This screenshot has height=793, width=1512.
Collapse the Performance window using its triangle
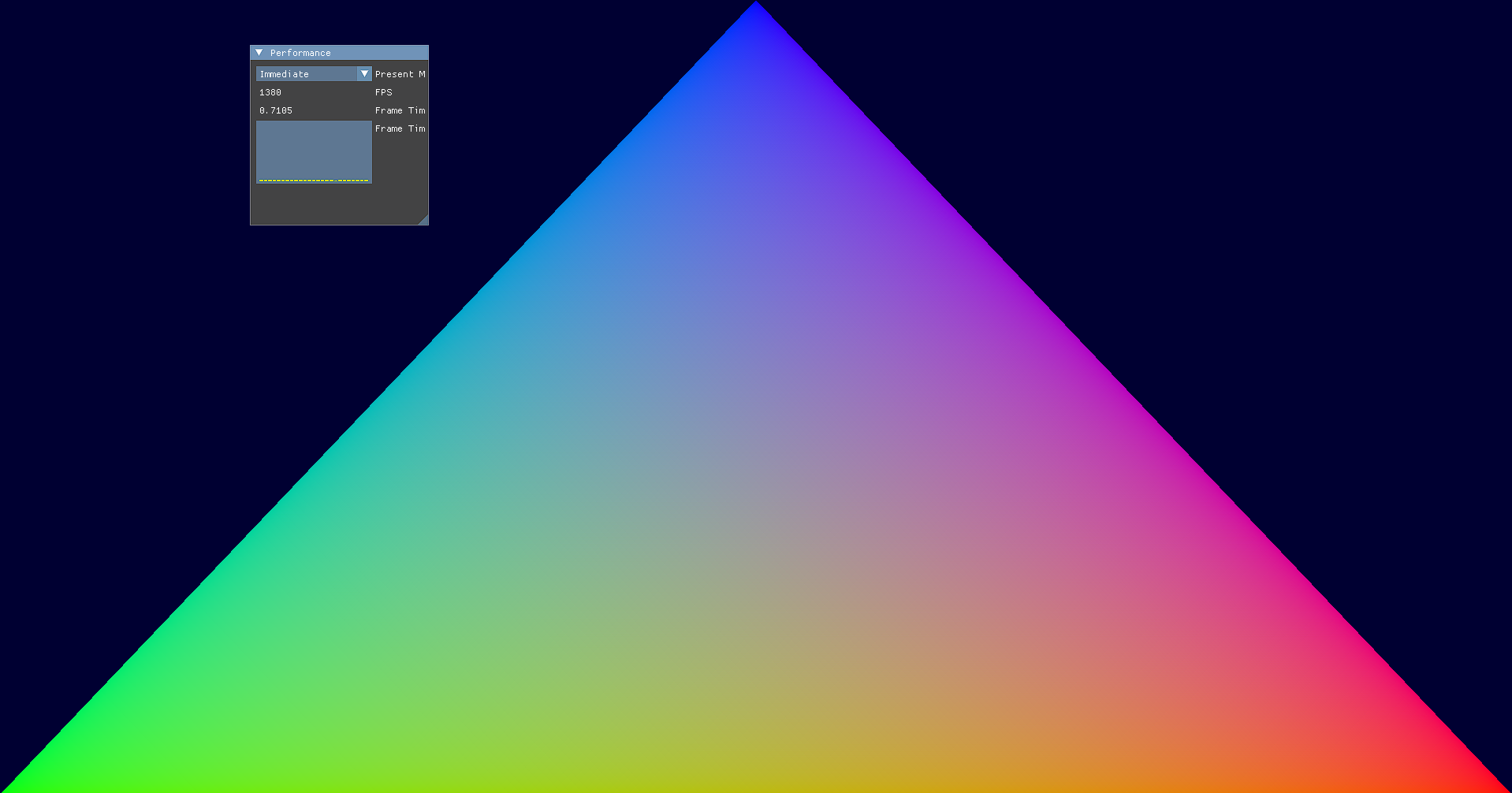(x=259, y=53)
